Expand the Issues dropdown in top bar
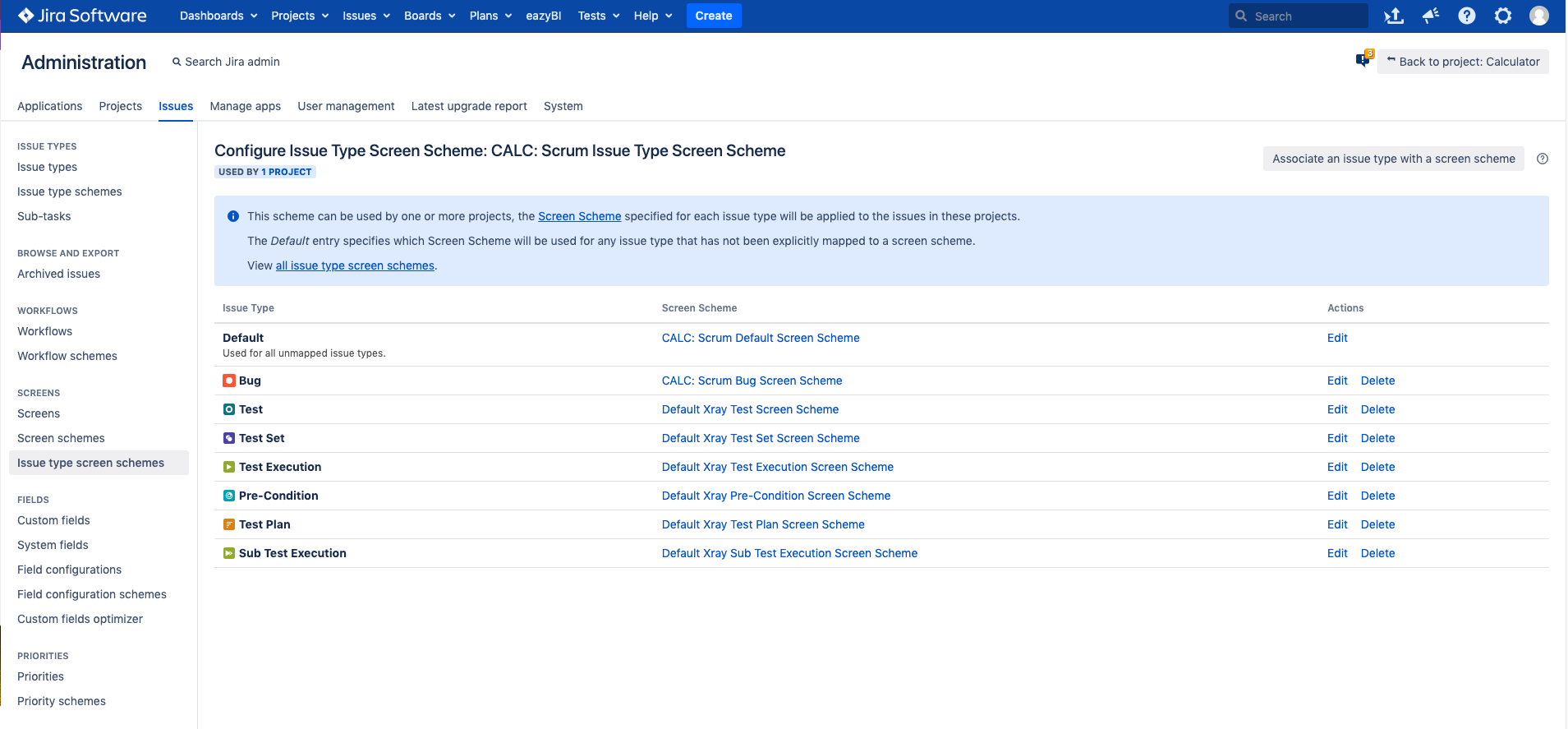1568x729 pixels. click(x=366, y=16)
